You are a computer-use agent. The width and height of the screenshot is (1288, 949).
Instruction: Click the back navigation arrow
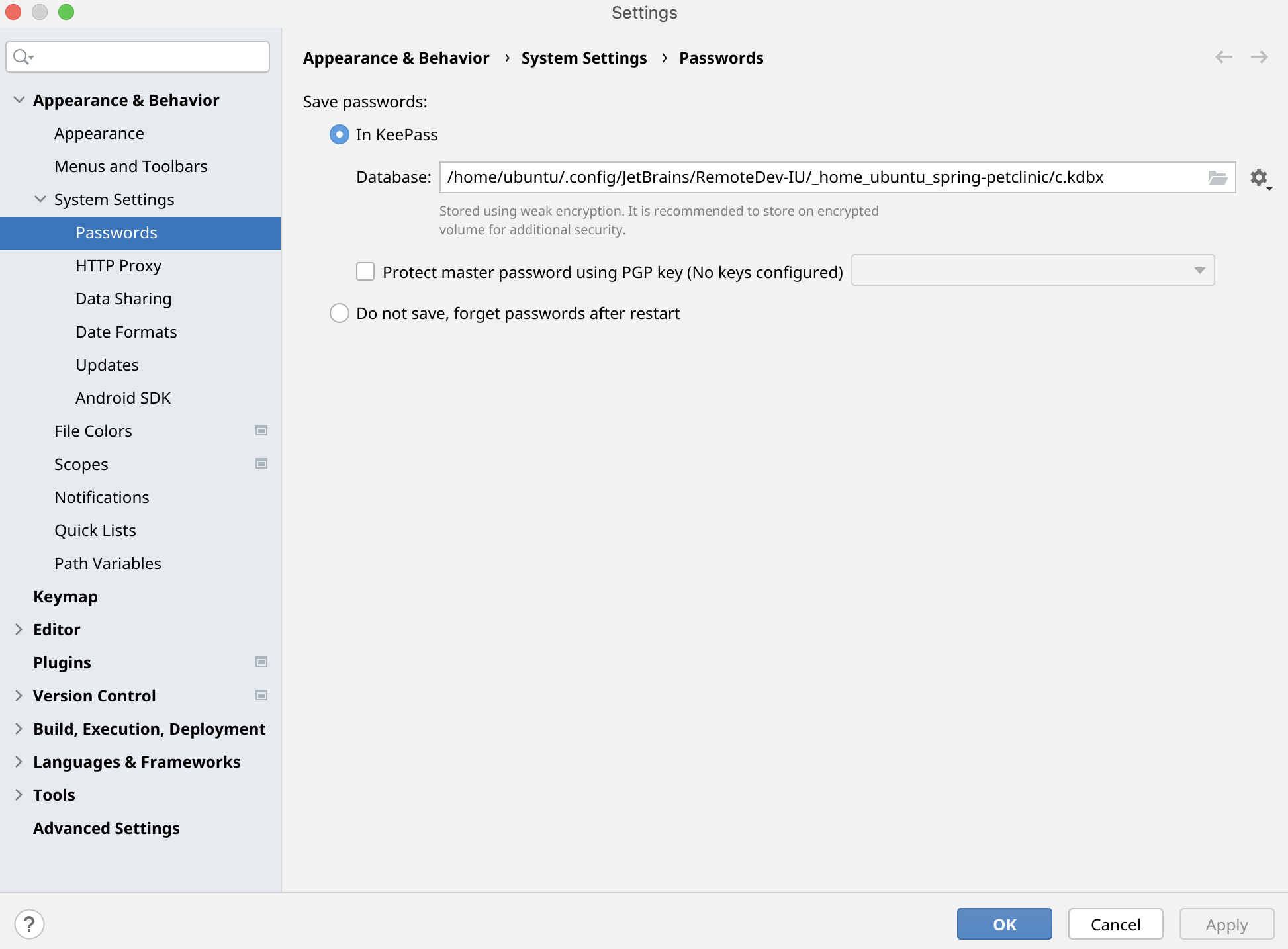coord(1224,57)
